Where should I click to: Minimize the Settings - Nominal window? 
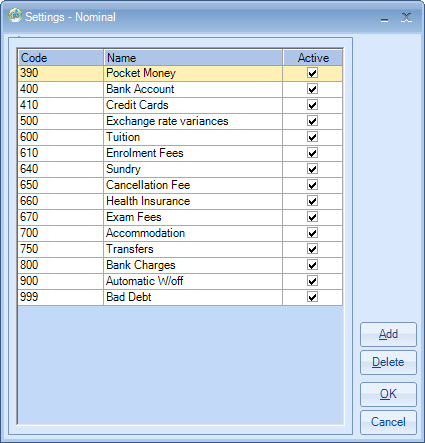(x=384, y=18)
